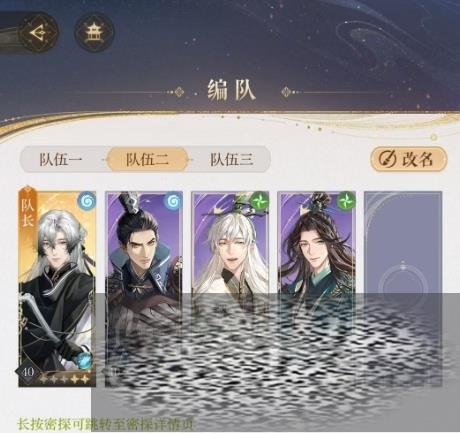Viewport: 460px width, 433px height.
Task: Click the blue swirl icon on the second card
Action: click(x=174, y=201)
